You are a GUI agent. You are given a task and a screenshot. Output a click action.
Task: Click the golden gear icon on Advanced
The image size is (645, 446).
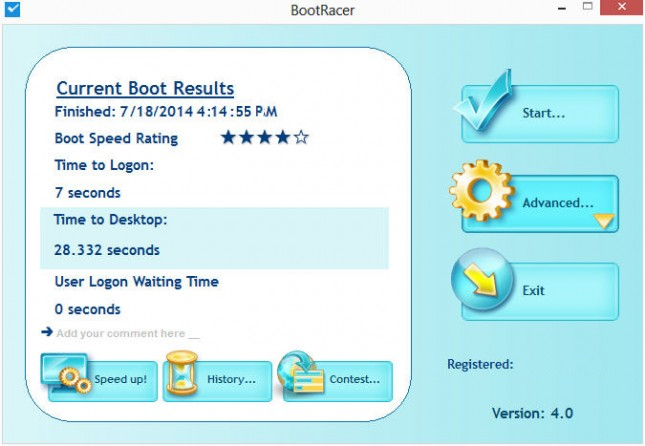(482, 191)
